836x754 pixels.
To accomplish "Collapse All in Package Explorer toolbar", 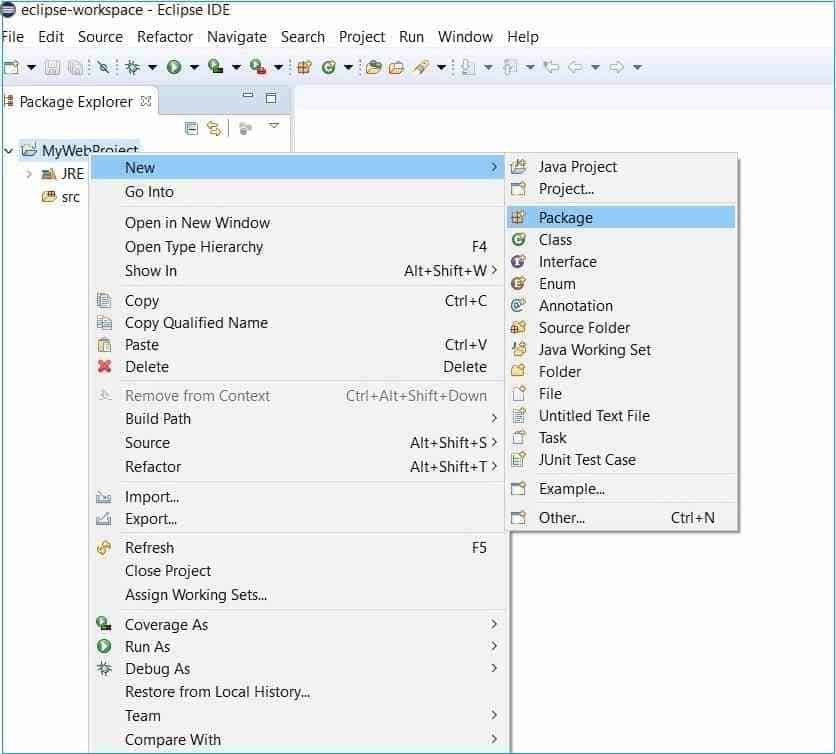I will click(x=191, y=127).
